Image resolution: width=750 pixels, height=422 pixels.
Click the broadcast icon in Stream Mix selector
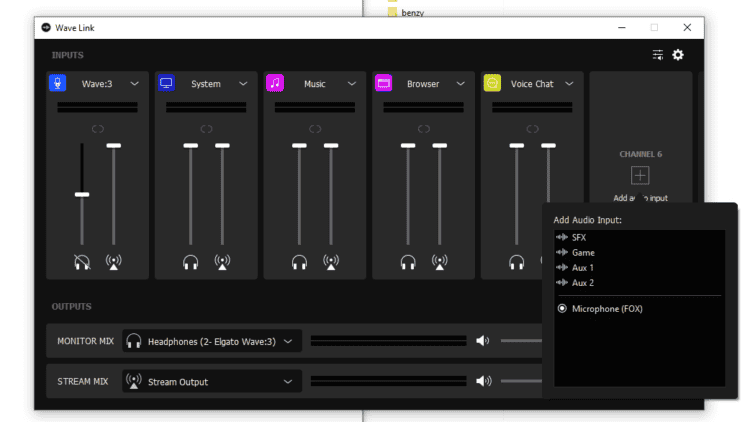[133, 381]
